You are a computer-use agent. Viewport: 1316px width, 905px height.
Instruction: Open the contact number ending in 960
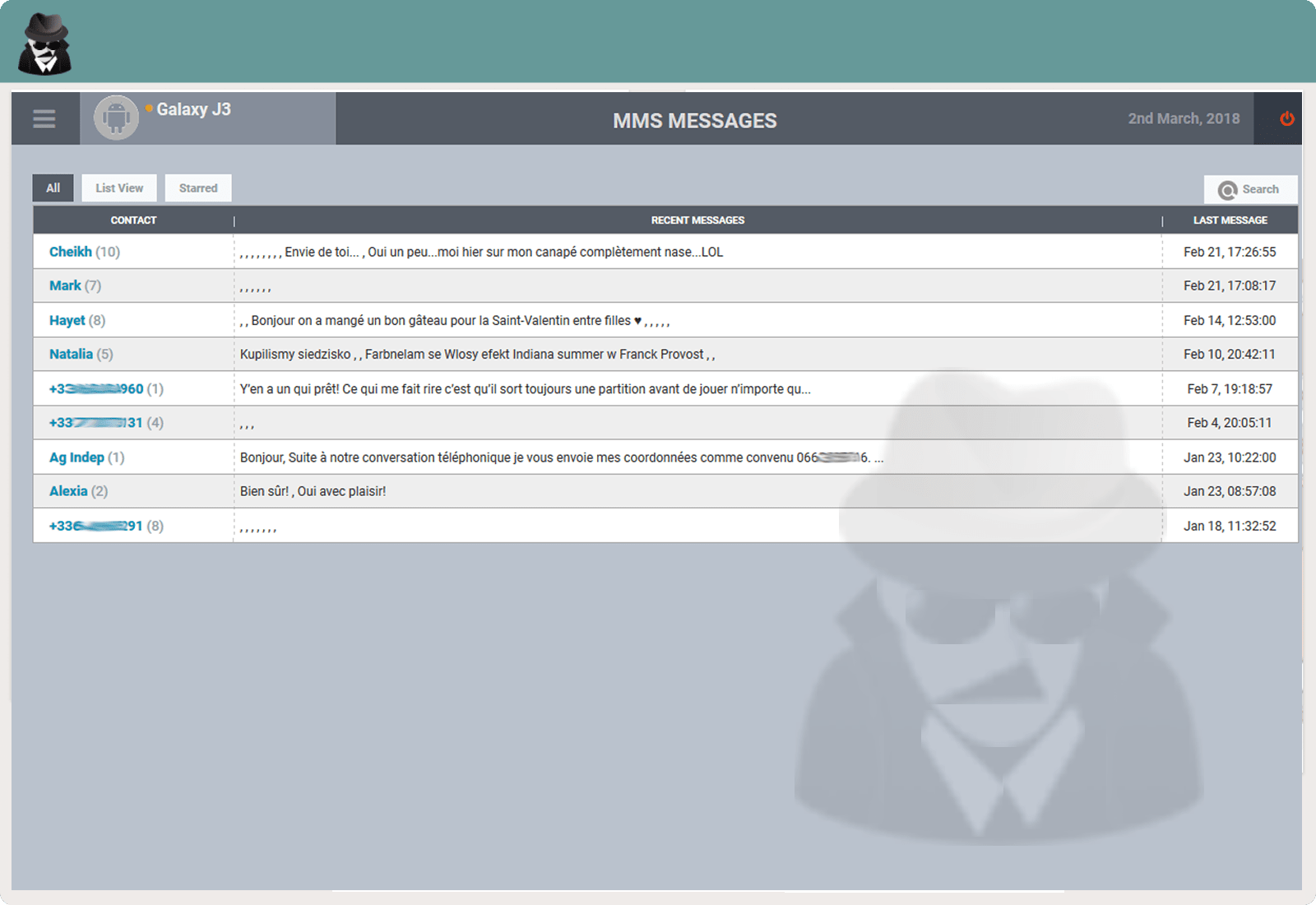click(96, 388)
